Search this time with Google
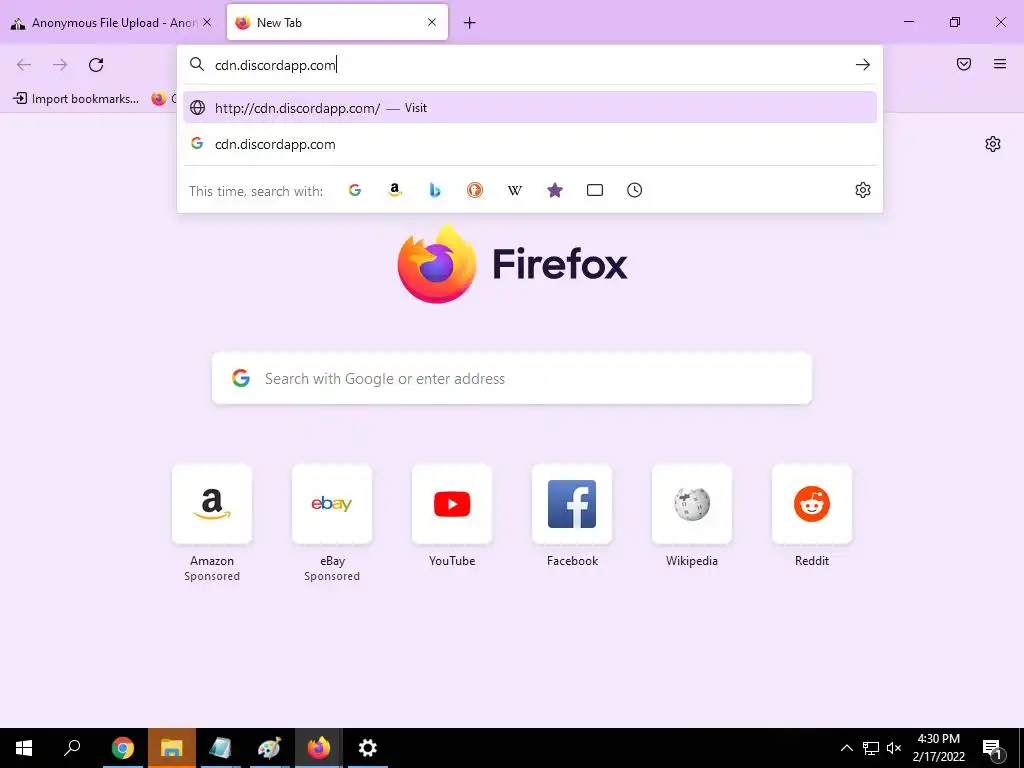This screenshot has height=768, width=1024. (x=355, y=190)
